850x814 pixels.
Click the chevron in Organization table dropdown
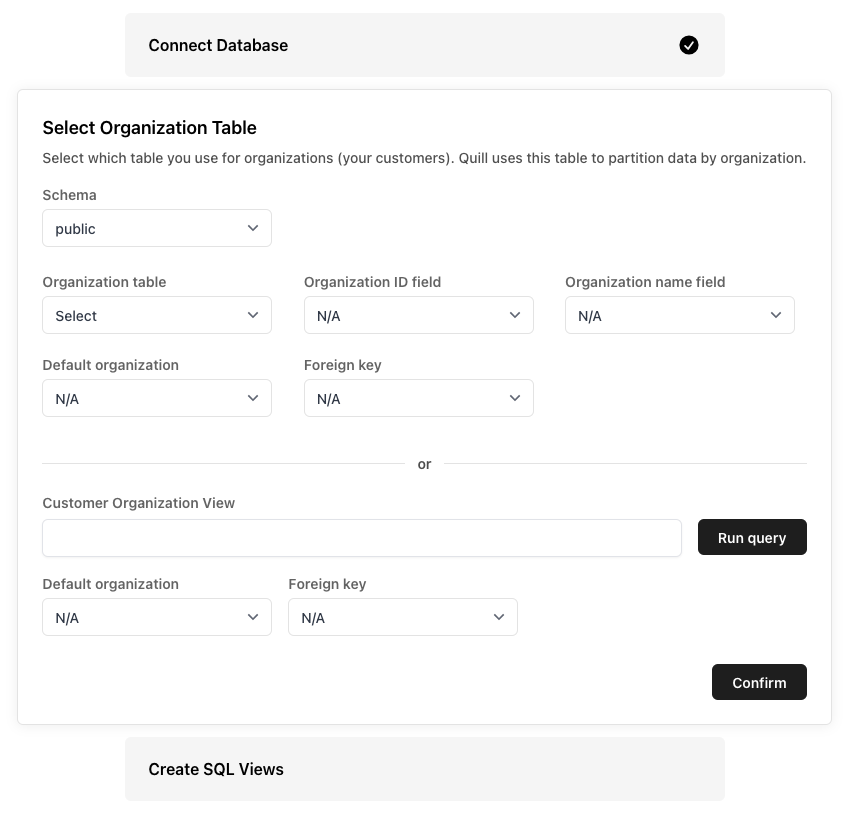point(253,316)
